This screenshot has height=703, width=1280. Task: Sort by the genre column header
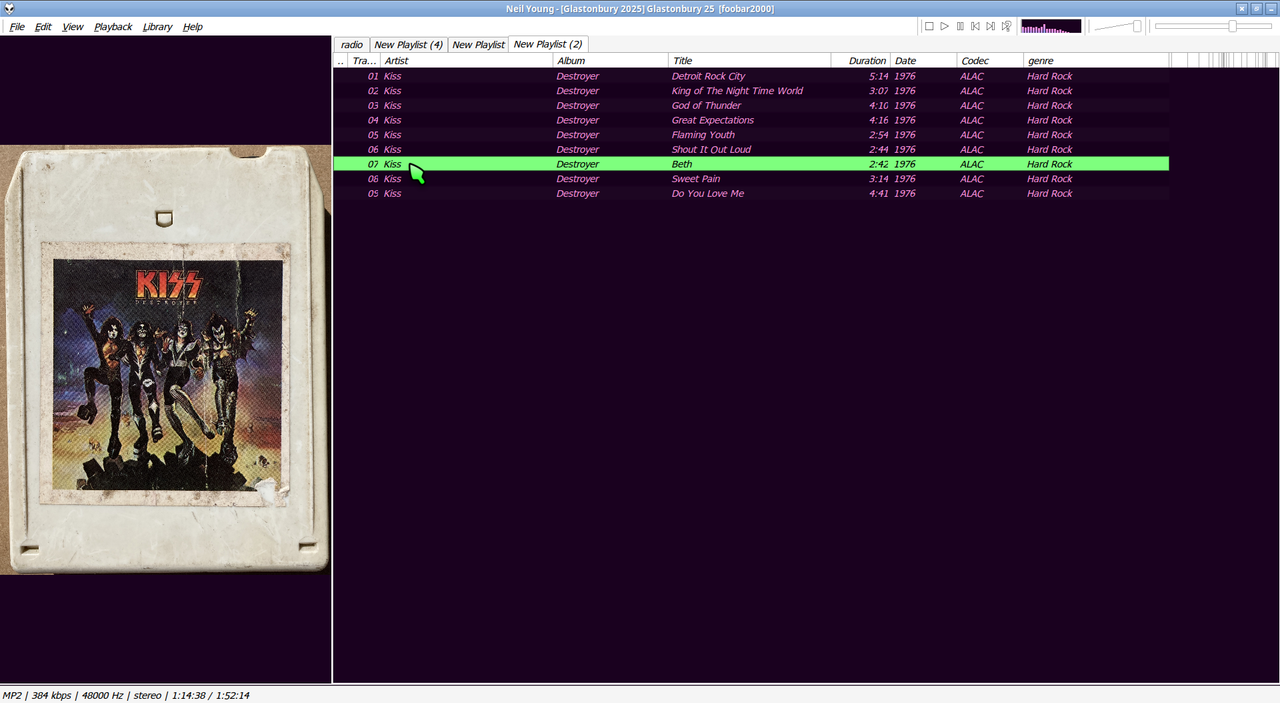[1096, 61]
